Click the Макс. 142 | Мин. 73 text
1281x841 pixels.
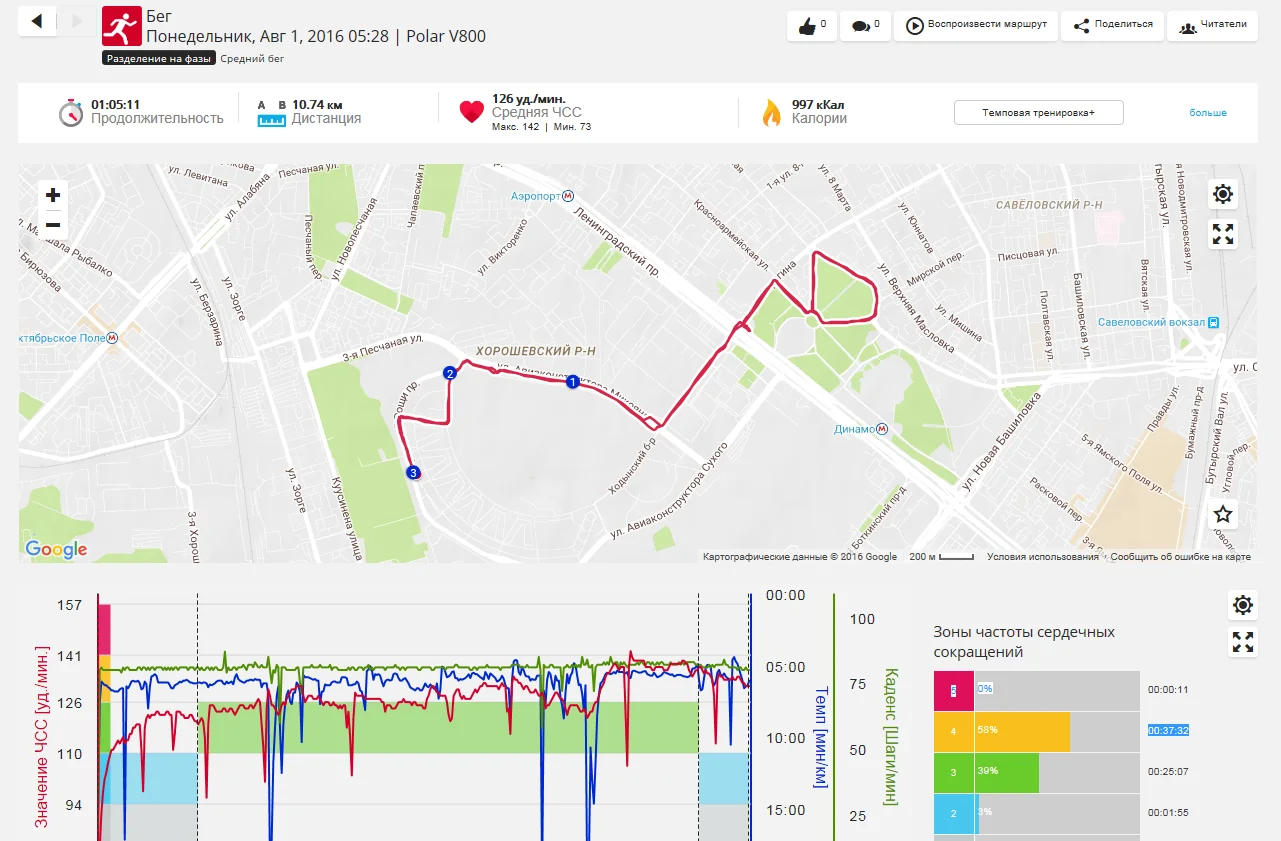[x=541, y=127]
